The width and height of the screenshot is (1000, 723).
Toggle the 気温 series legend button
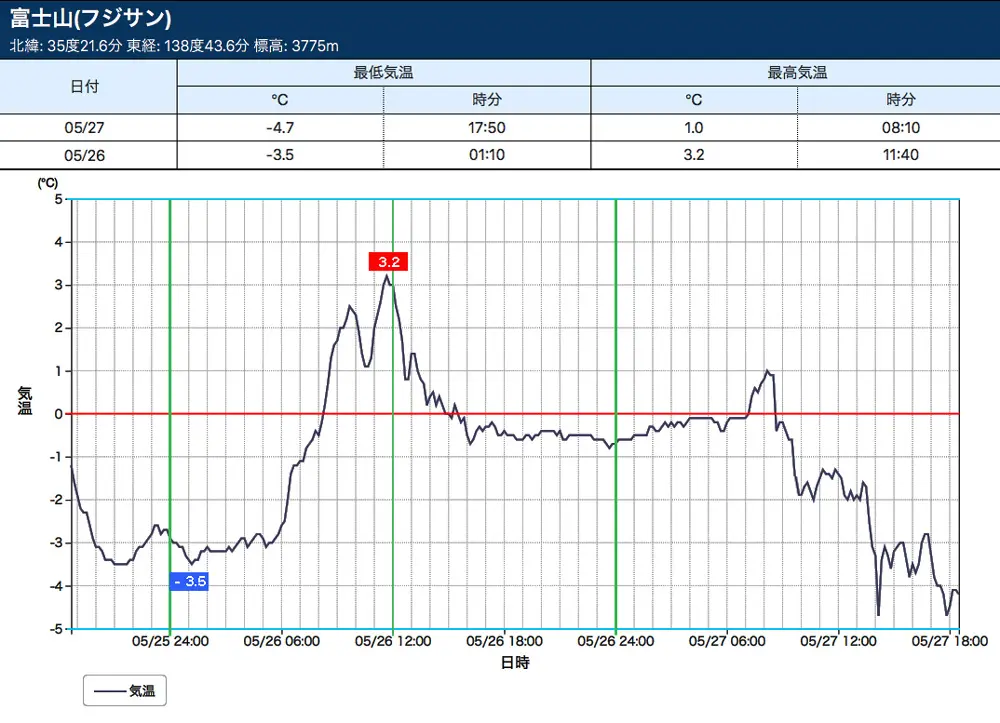click(124, 690)
